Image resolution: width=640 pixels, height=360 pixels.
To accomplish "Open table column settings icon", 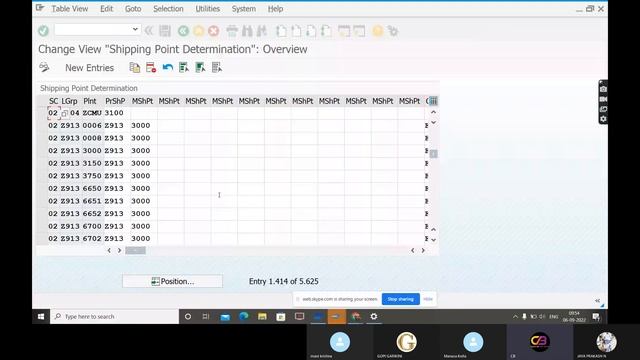I will pyautogui.click(x=433, y=101).
